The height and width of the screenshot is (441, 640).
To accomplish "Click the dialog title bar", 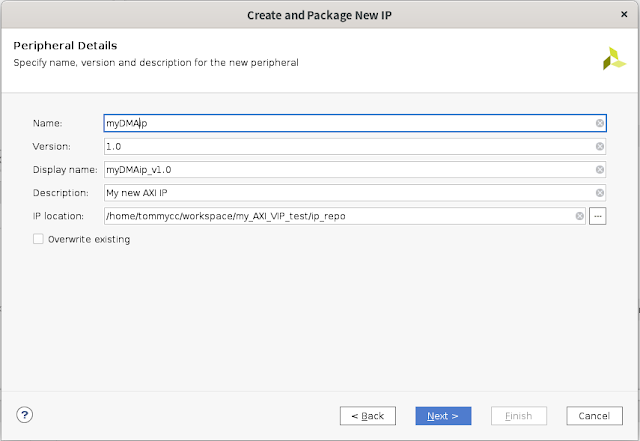I will pos(320,15).
